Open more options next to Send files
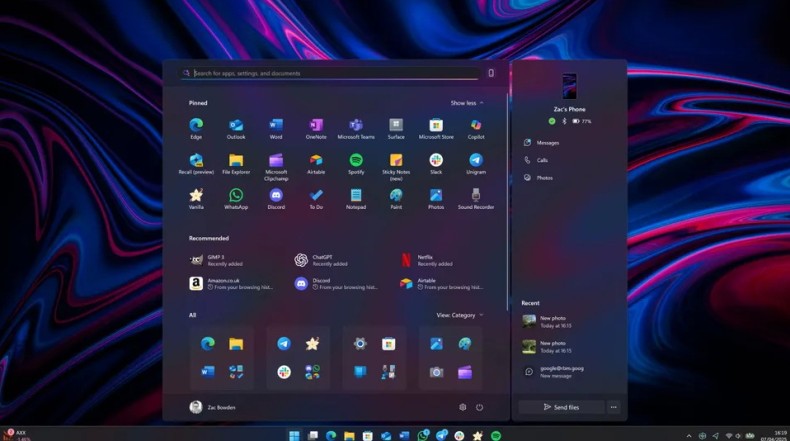The height and width of the screenshot is (441, 790). tap(613, 407)
